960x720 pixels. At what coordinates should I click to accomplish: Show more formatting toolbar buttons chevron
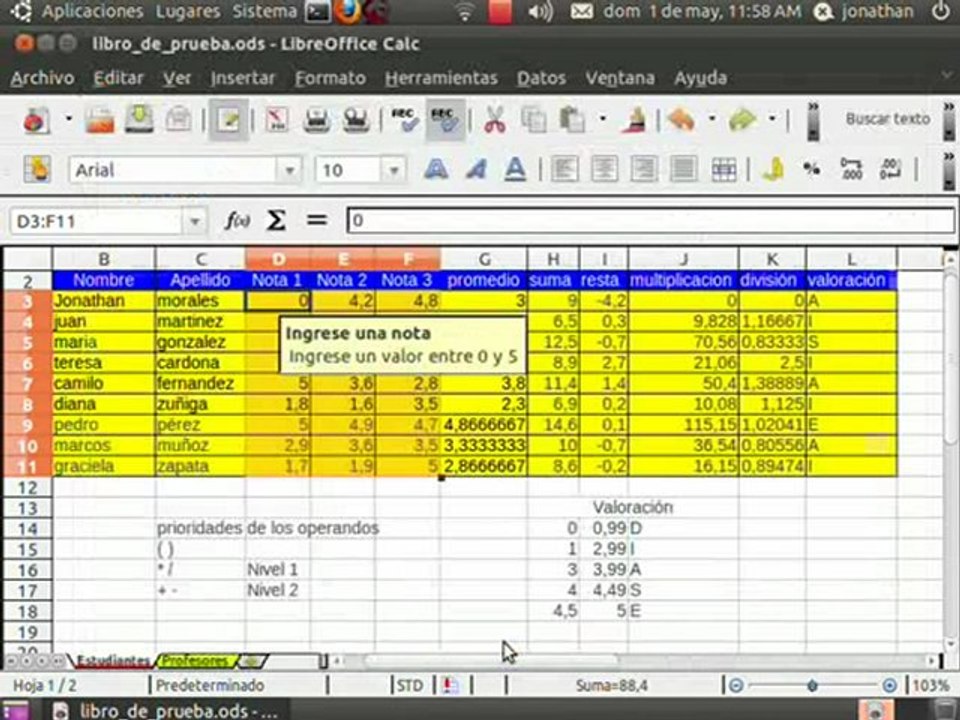pos(948,170)
